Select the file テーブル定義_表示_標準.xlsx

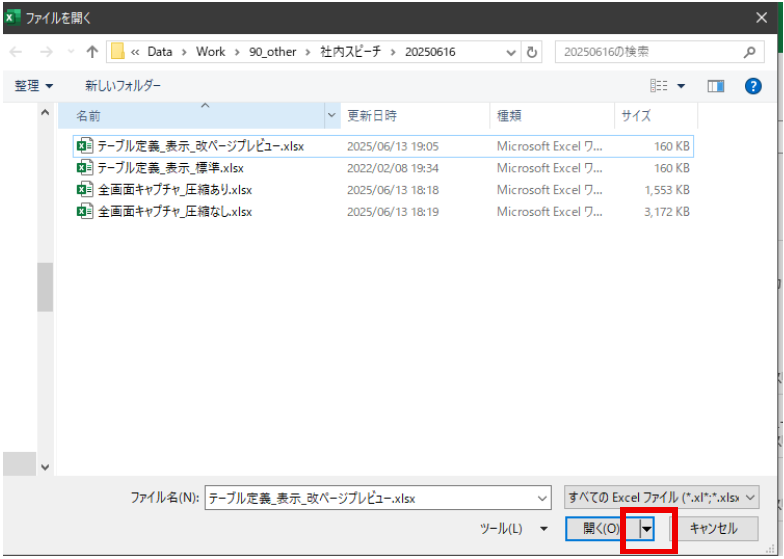(170, 168)
